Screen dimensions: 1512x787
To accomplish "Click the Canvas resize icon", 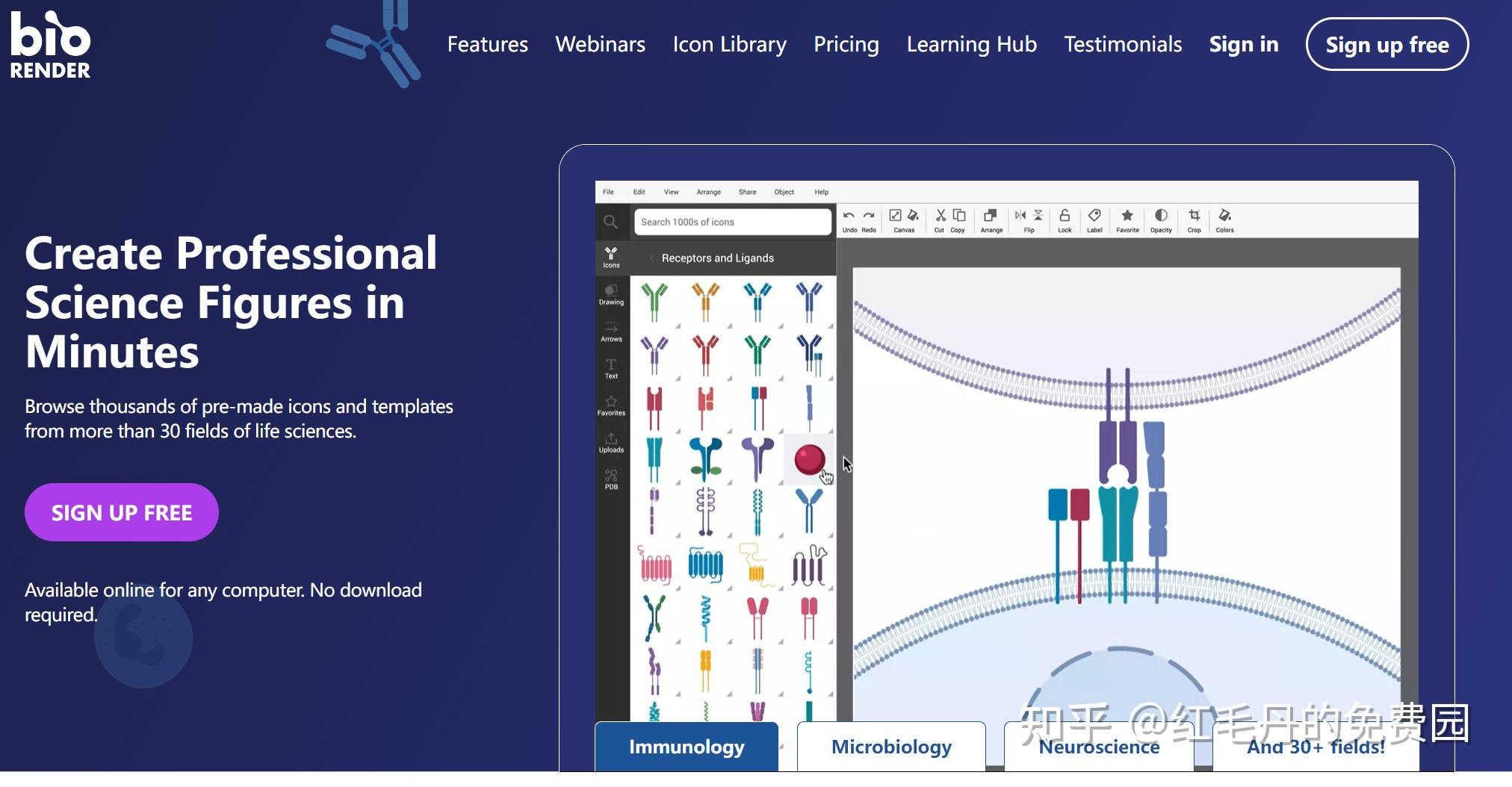I will [x=895, y=216].
